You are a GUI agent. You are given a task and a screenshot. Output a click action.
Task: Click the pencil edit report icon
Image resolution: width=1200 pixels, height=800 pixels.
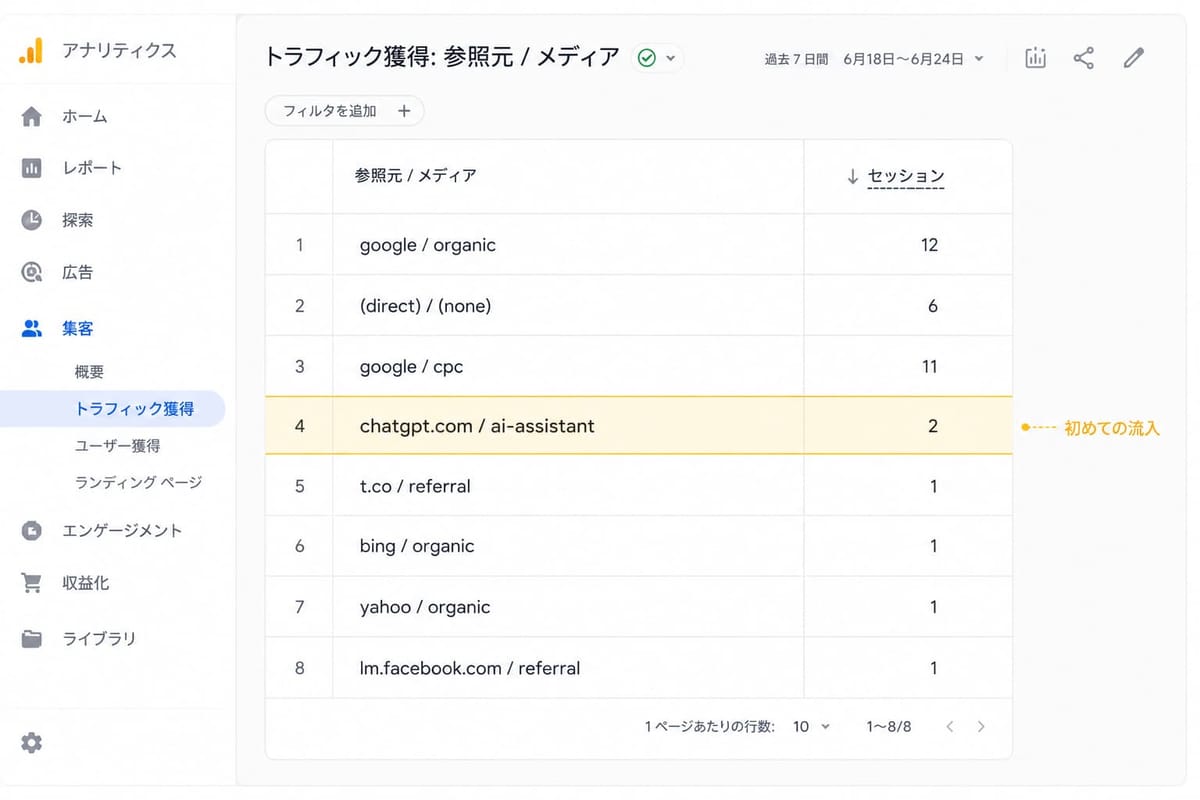[x=1133, y=58]
